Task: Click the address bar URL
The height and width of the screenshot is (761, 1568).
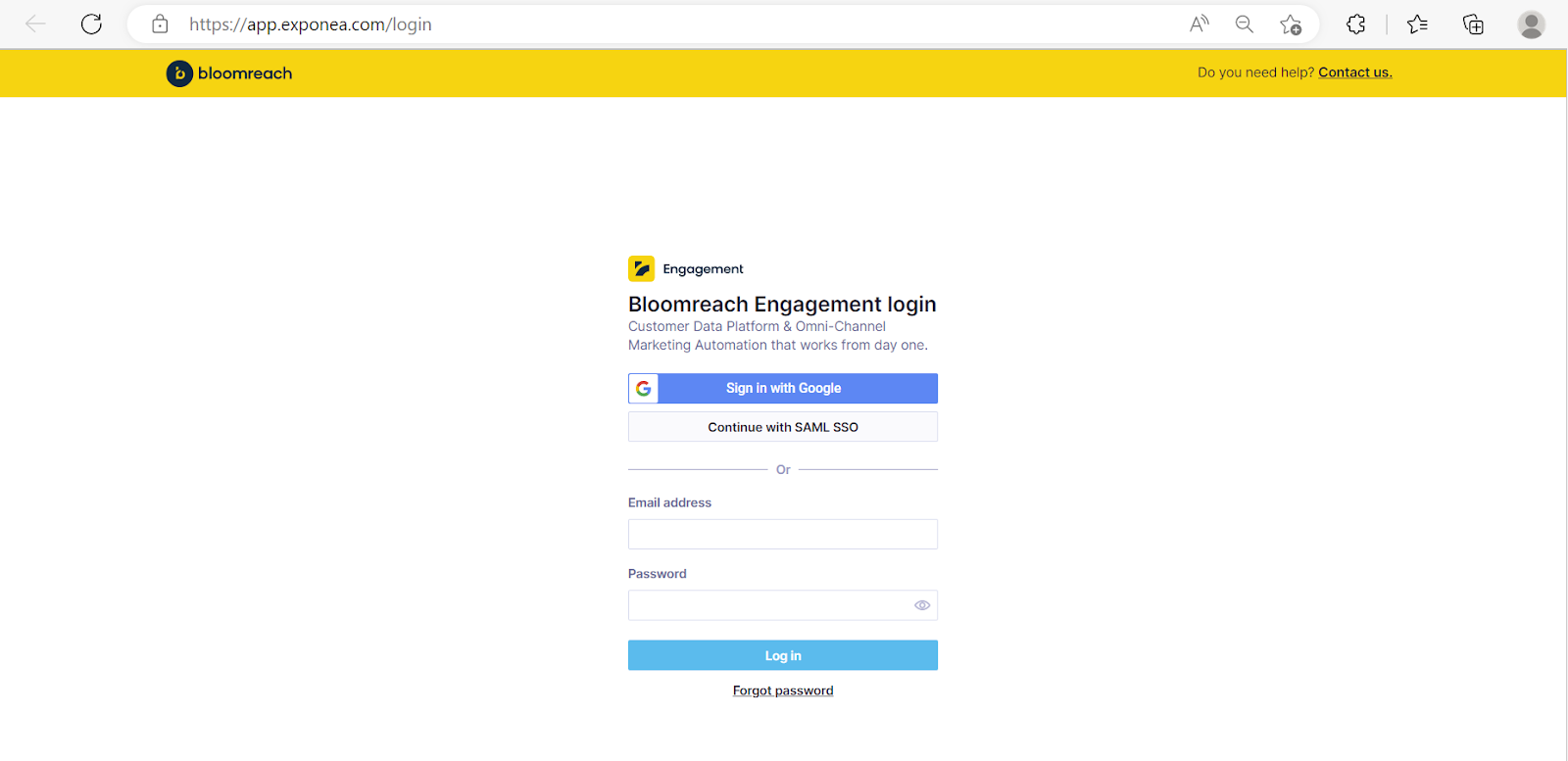Action: (311, 24)
